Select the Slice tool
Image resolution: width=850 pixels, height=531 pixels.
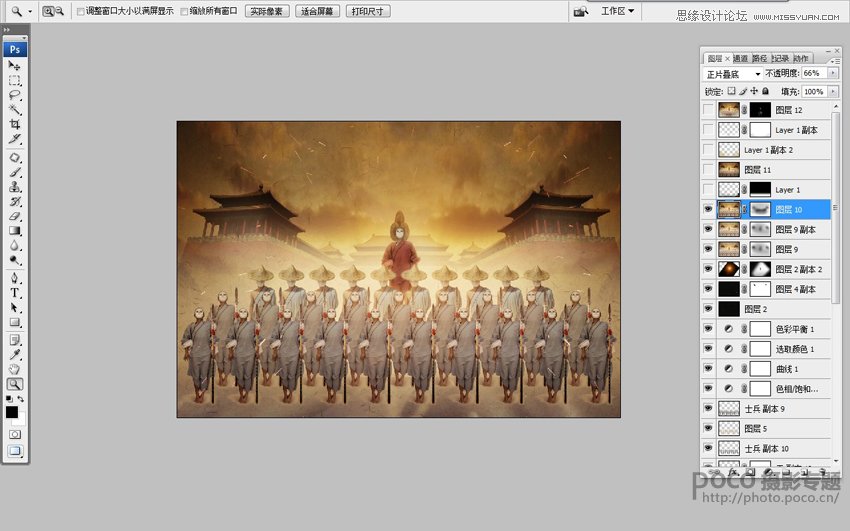click(15, 139)
